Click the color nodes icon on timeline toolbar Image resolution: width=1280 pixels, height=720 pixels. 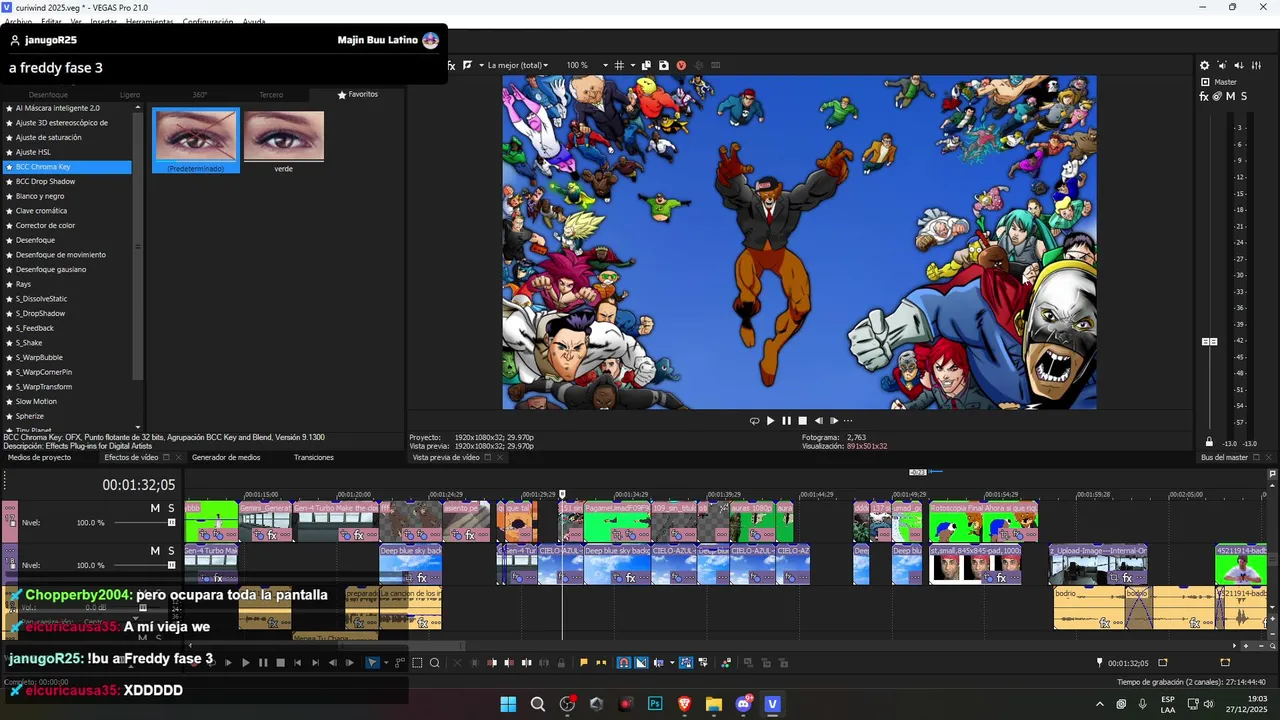tap(726, 662)
